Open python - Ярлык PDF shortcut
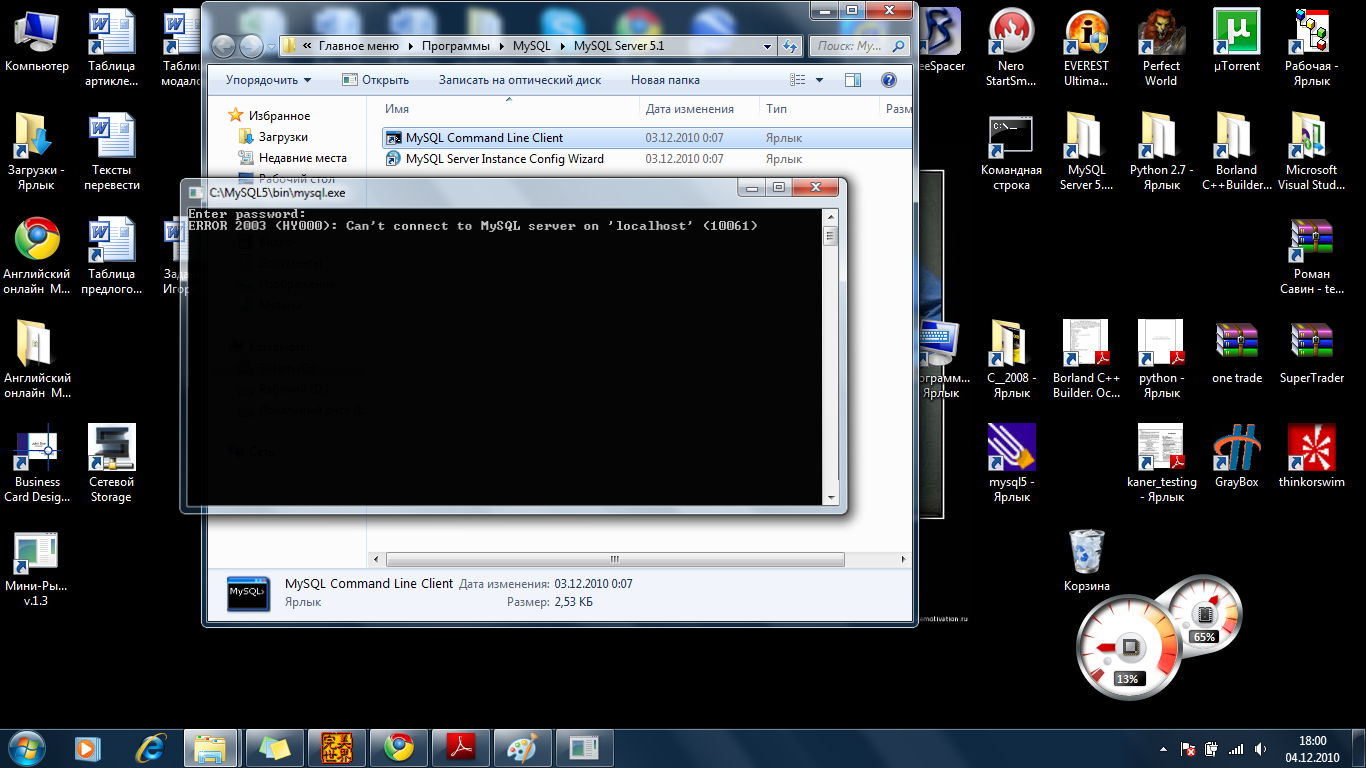Viewport: 1366px width, 768px height. [x=1161, y=359]
